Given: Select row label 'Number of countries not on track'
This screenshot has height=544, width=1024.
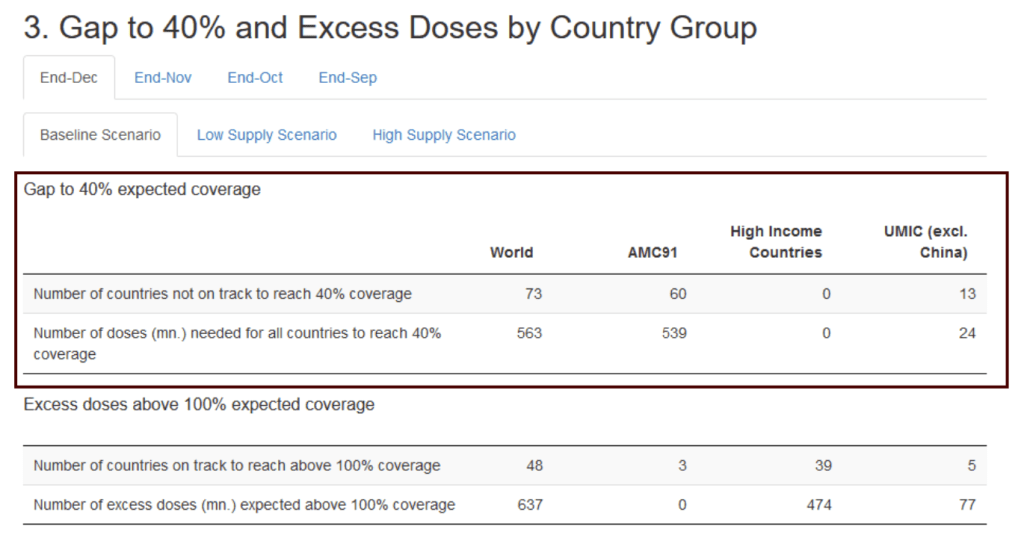Looking at the screenshot, I should pos(222,294).
